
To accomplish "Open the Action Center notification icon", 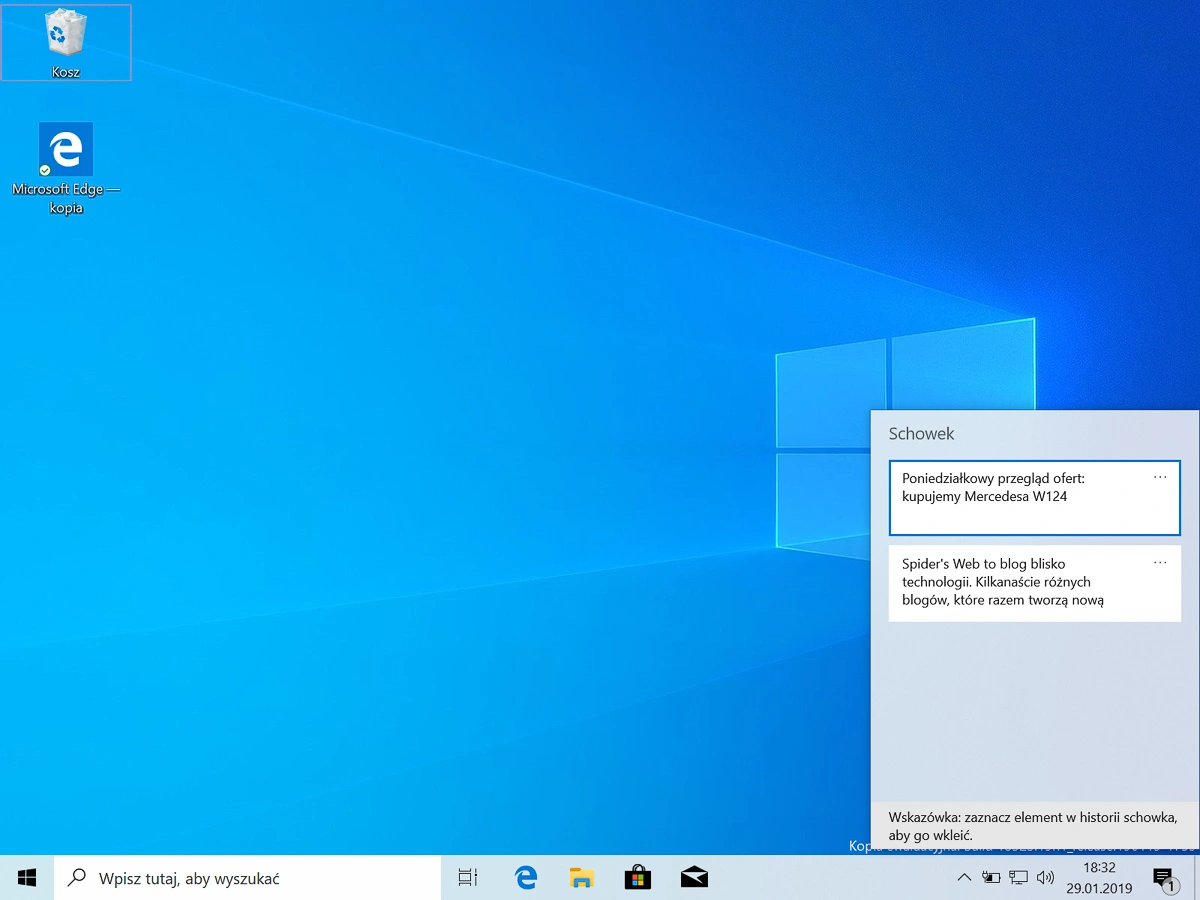I will pos(1164,878).
